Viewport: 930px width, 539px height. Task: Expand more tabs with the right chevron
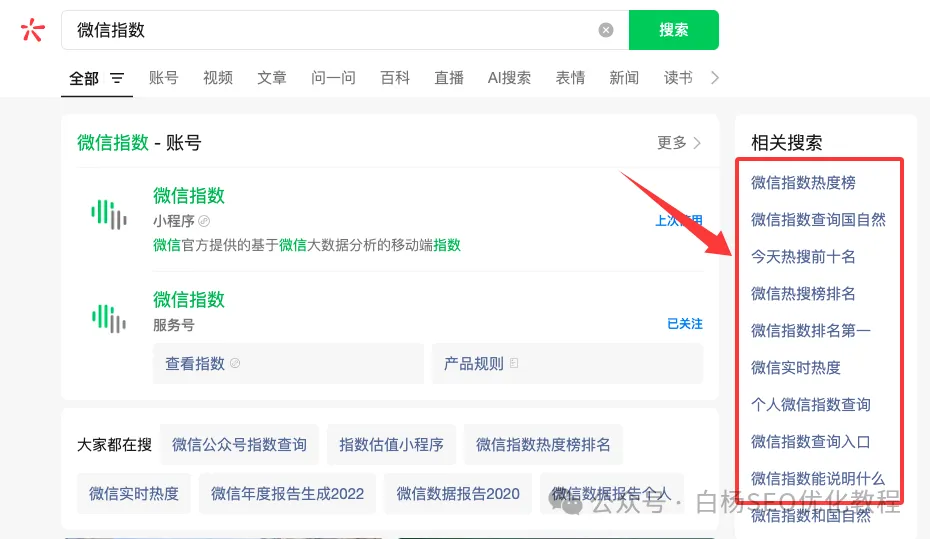(715, 78)
